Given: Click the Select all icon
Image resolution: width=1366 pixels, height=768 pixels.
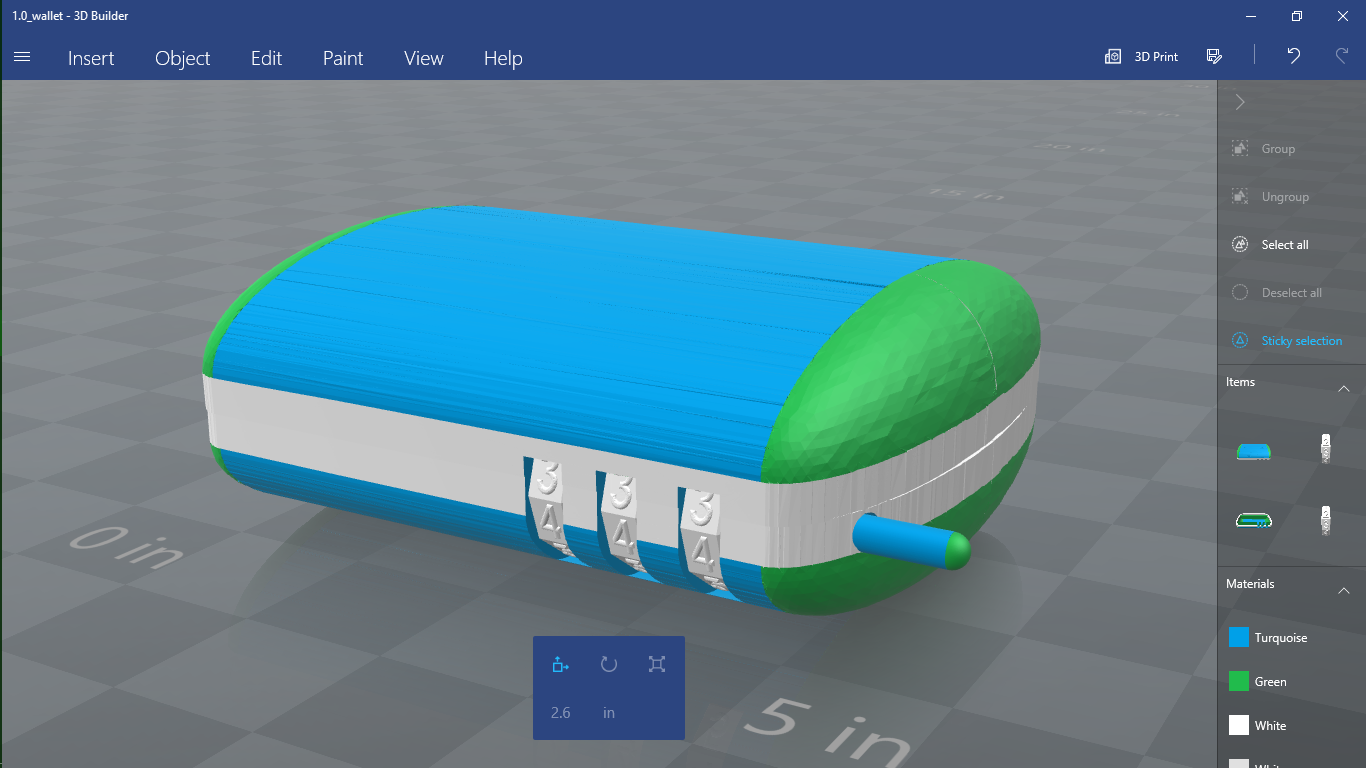Looking at the screenshot, I should pyautogui.click(x=1240, y=244).
